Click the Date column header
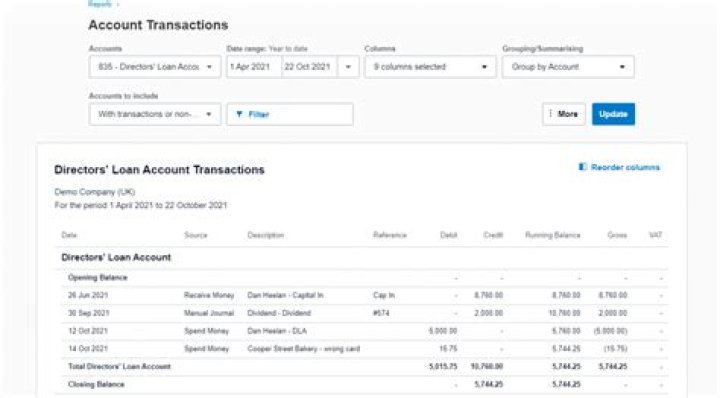 (x=69, y=235)
